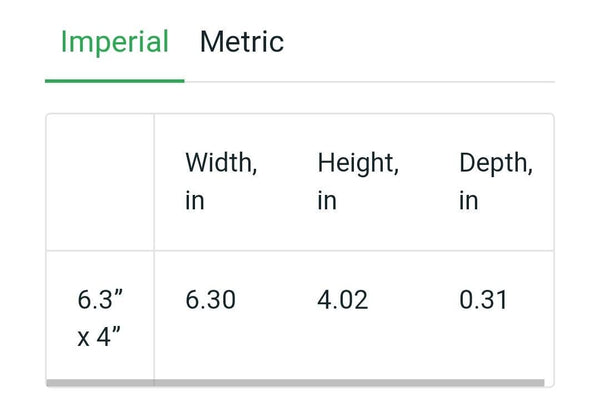Click the 4.02 height value cell
The image size is (600, 417).
(342, 300)
